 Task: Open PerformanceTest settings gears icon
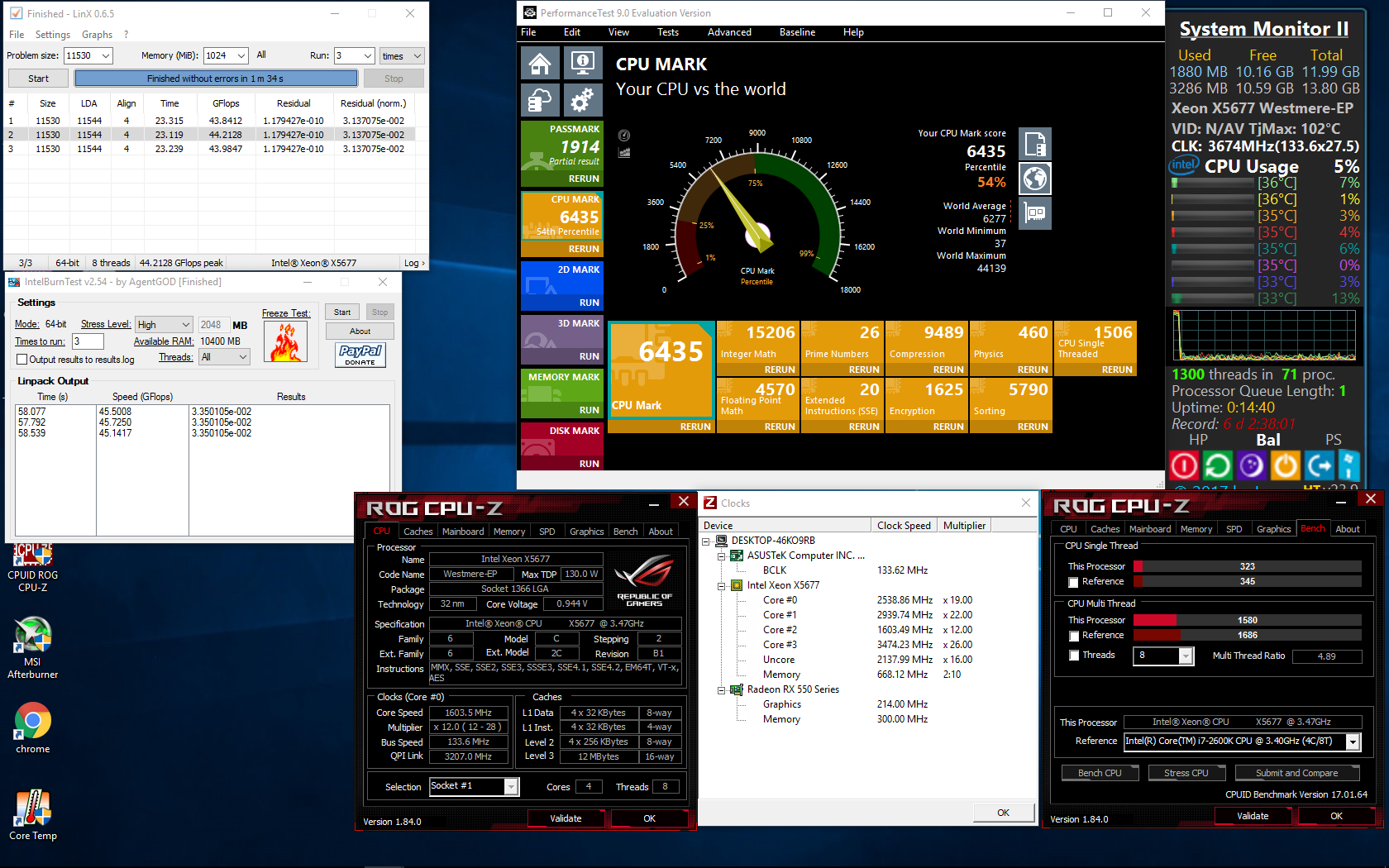(583, 101)
